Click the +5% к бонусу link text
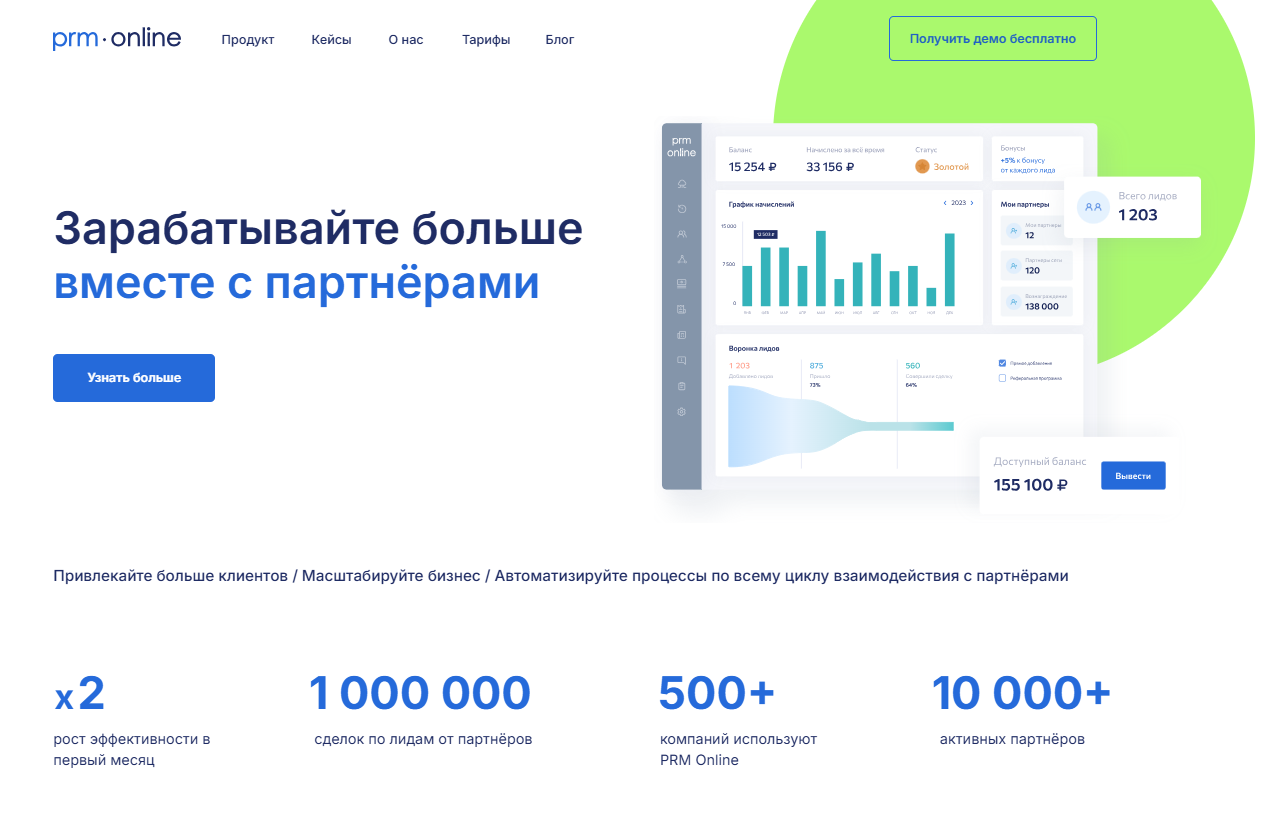 pyautogui.click(x=1022, y=160)
